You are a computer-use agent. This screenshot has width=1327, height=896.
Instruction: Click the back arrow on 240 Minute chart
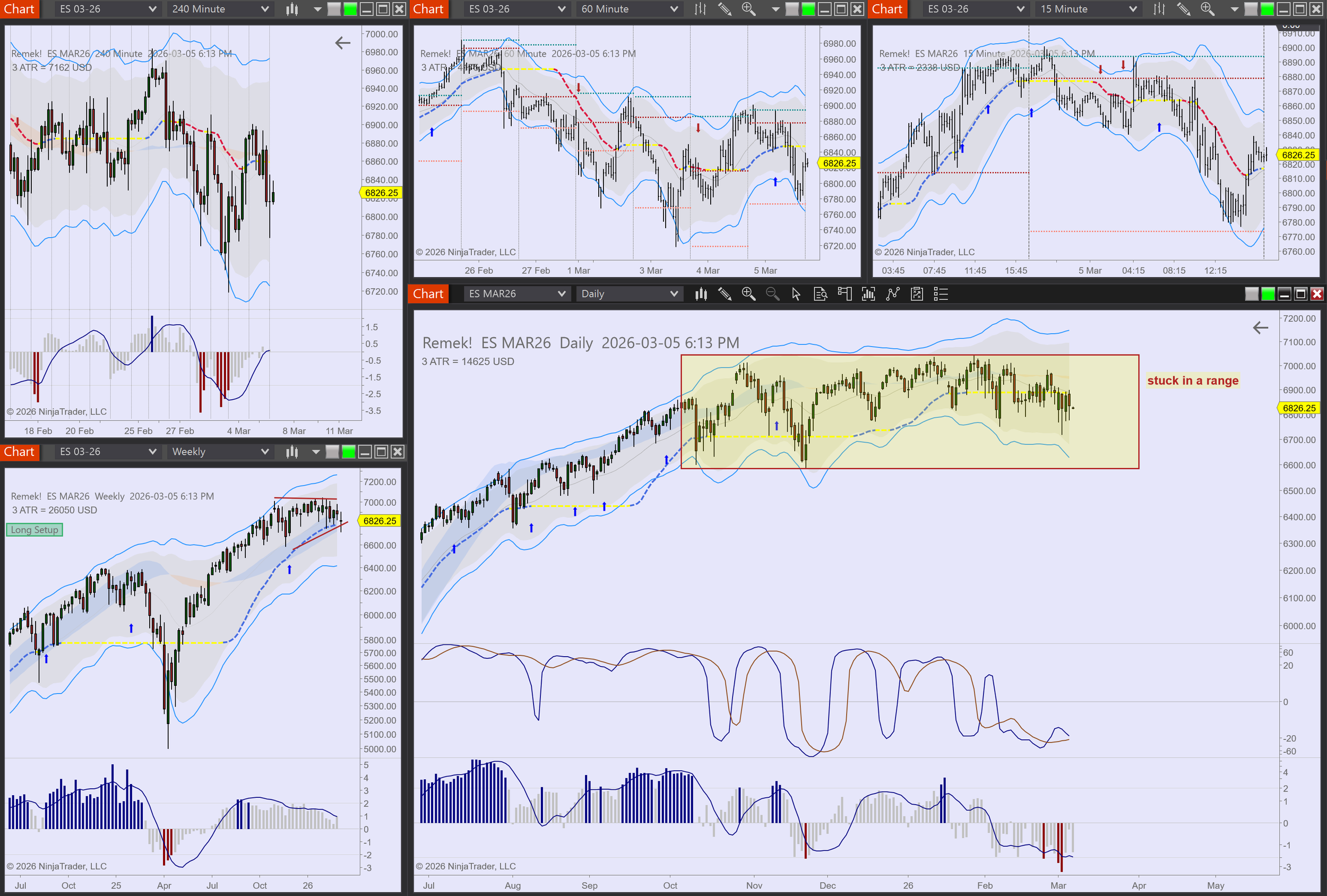point(342,43)
